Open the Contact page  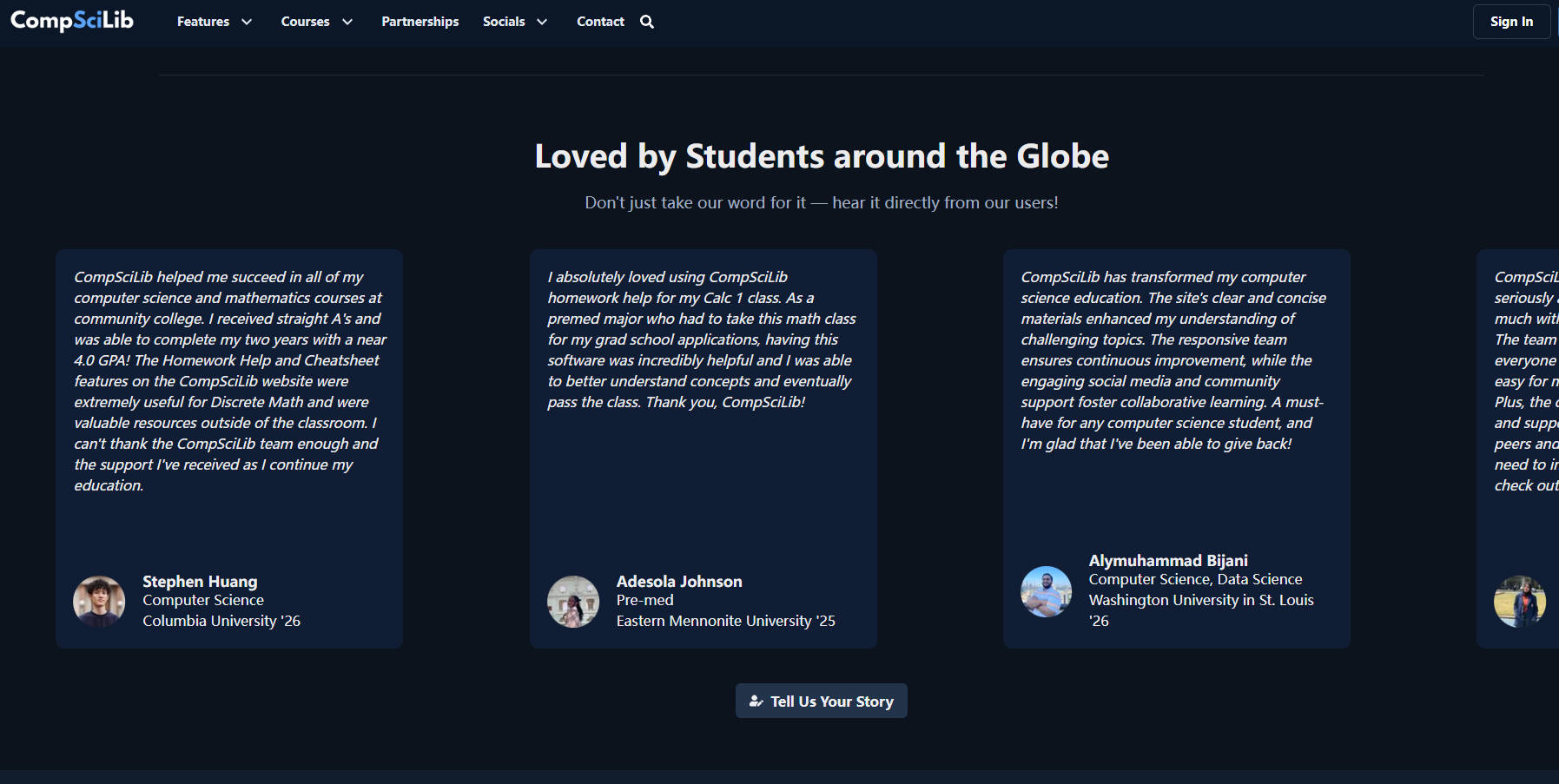(599, 21)
